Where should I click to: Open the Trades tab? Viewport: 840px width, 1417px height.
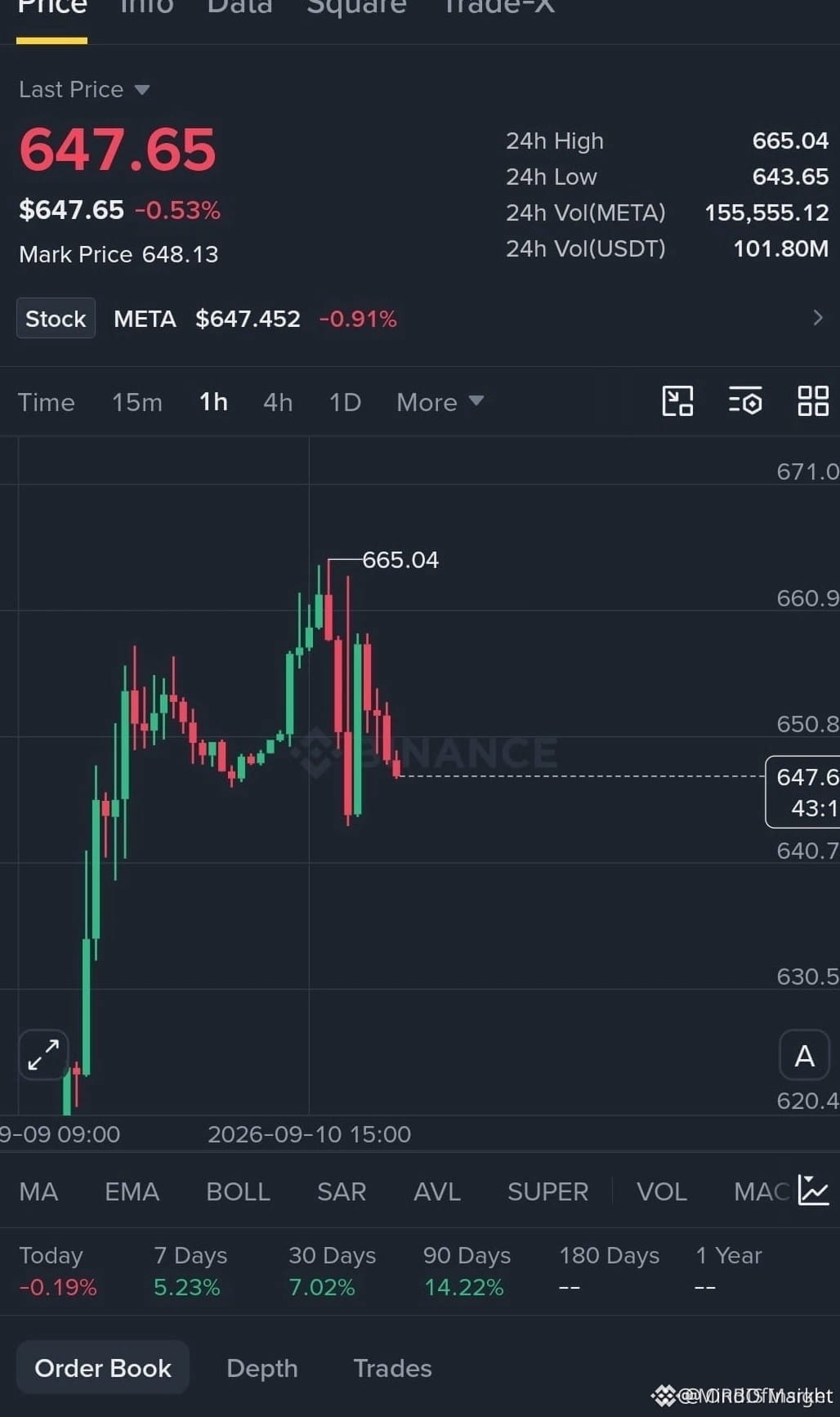[x=392, y=1368]
